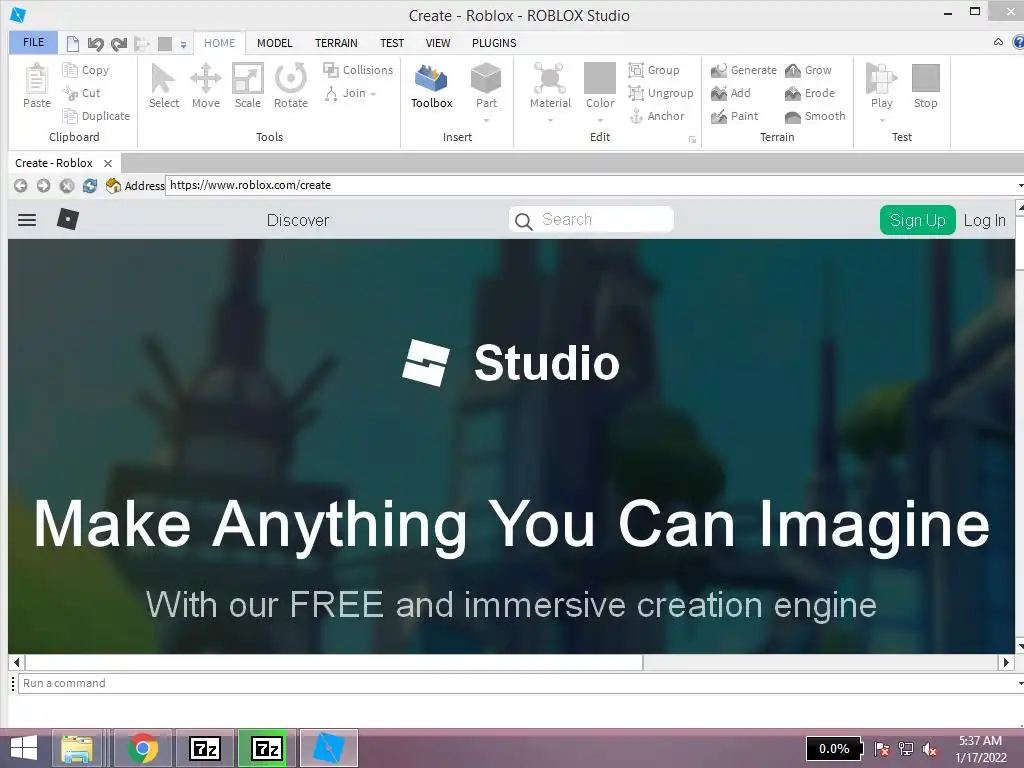
Task: Click the Cut tool
Action: point(82,93)
